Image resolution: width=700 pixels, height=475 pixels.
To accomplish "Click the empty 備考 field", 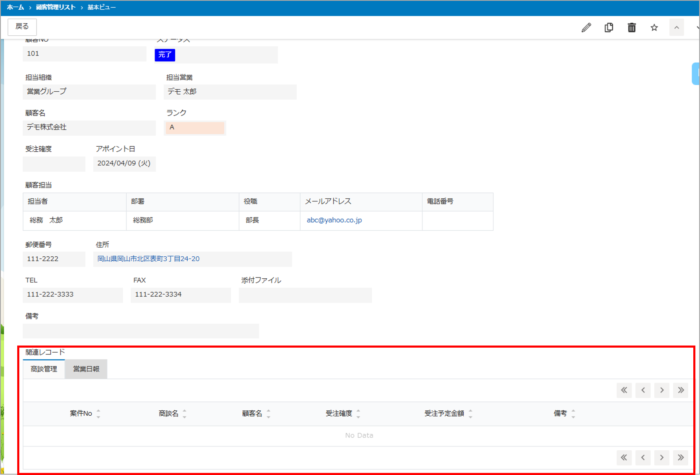I will [x=141, y=331].
